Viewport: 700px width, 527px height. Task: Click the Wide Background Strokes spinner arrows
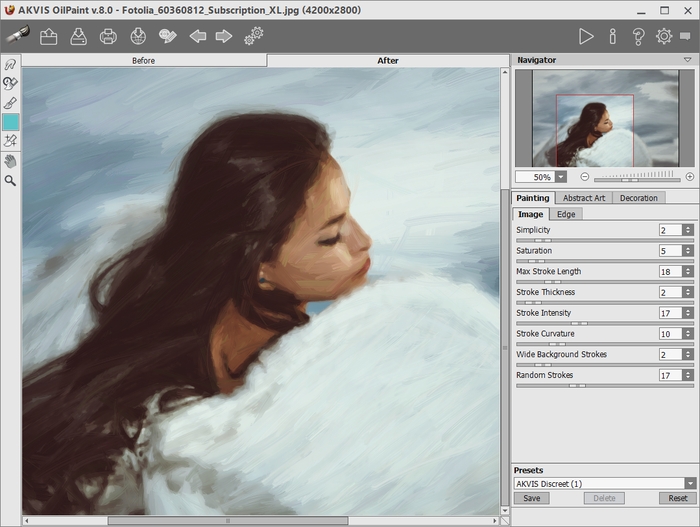pyautogui.click(x=688, y=355)
